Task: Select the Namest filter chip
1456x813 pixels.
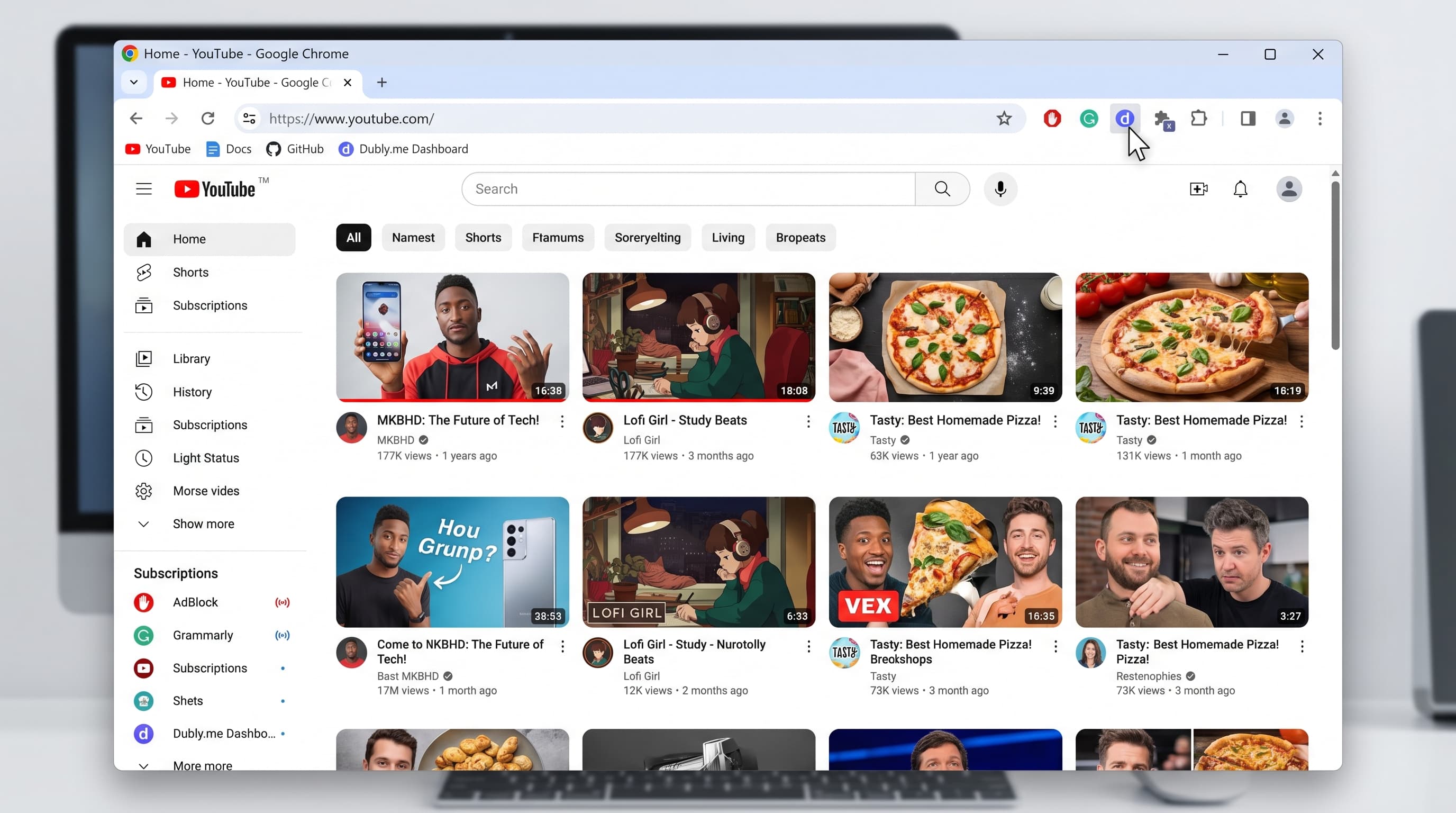Action: [413, 238]
